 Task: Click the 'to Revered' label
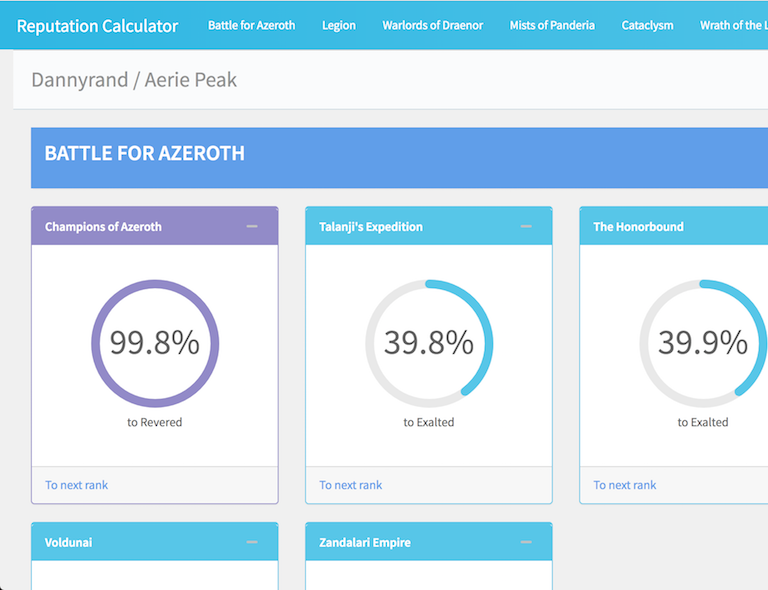155,422
